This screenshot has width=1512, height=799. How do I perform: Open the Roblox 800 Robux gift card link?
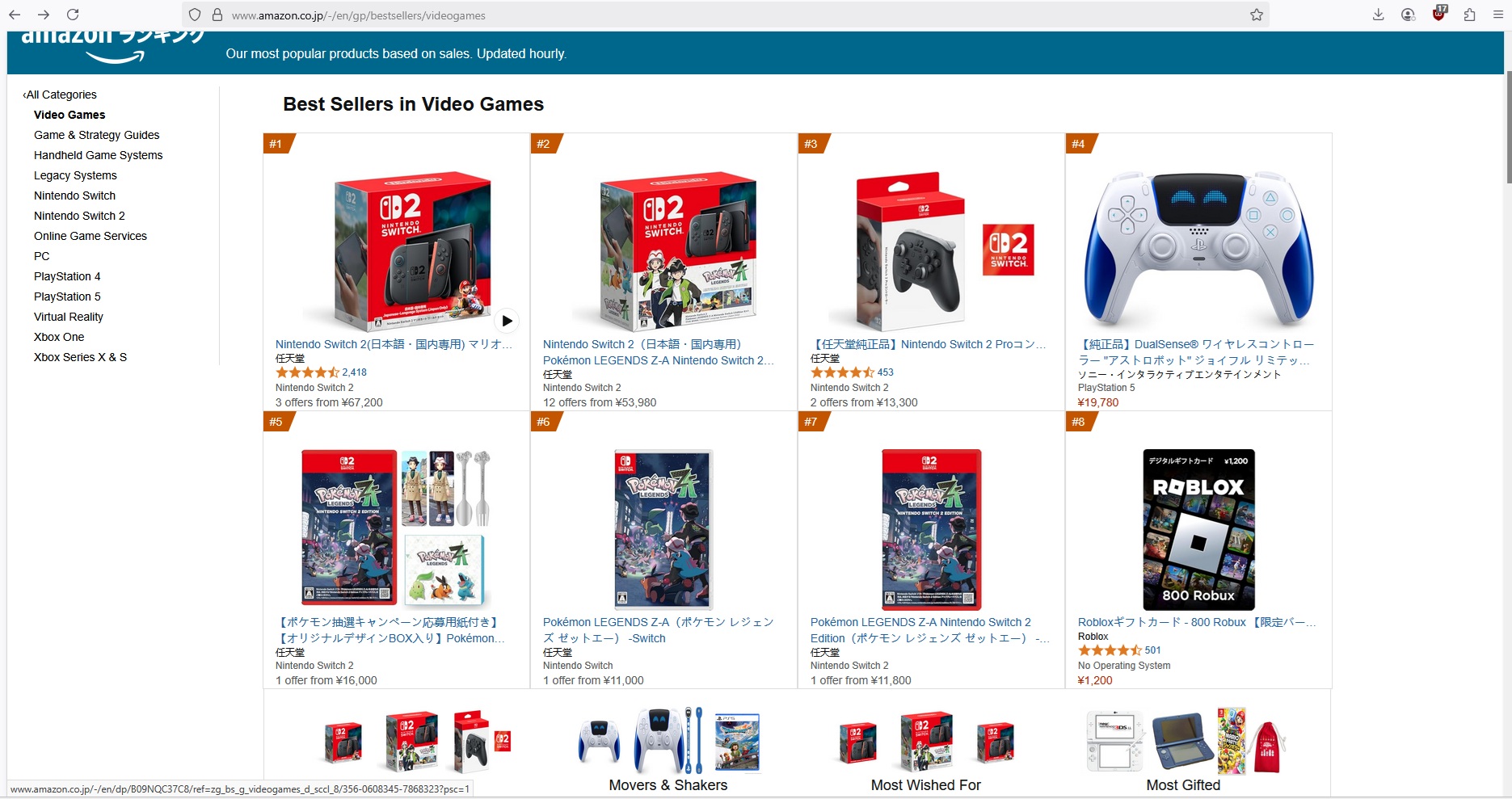point(1197,622)
